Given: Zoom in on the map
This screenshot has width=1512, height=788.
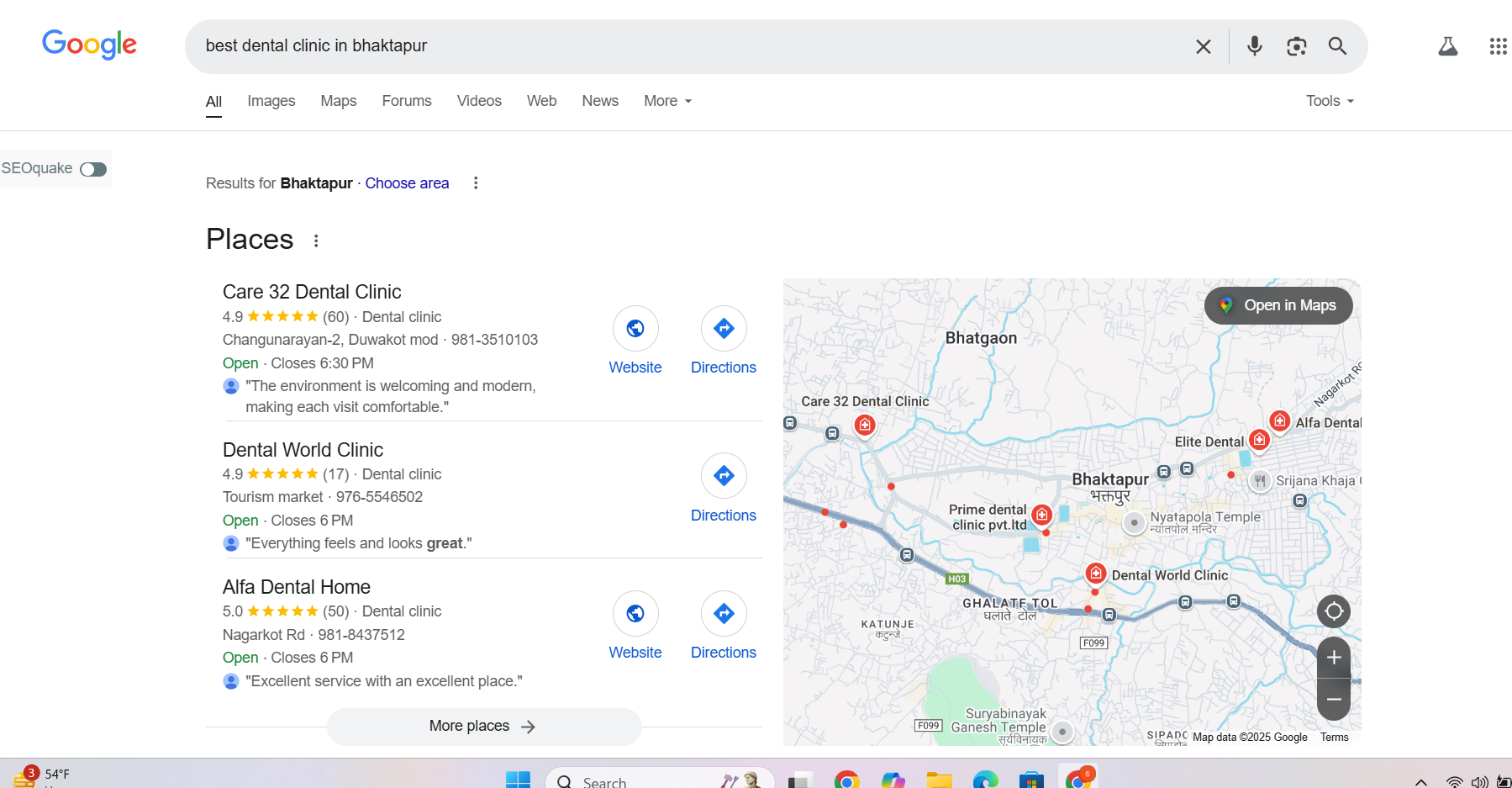Looking at the screenshot, I should coord(1333,658).
